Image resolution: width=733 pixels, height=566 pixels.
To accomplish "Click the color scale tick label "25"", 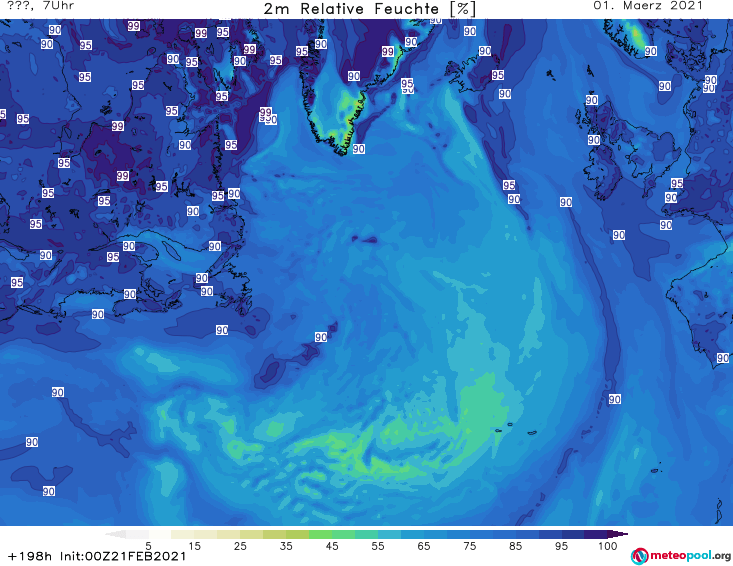I will (240, 546).
